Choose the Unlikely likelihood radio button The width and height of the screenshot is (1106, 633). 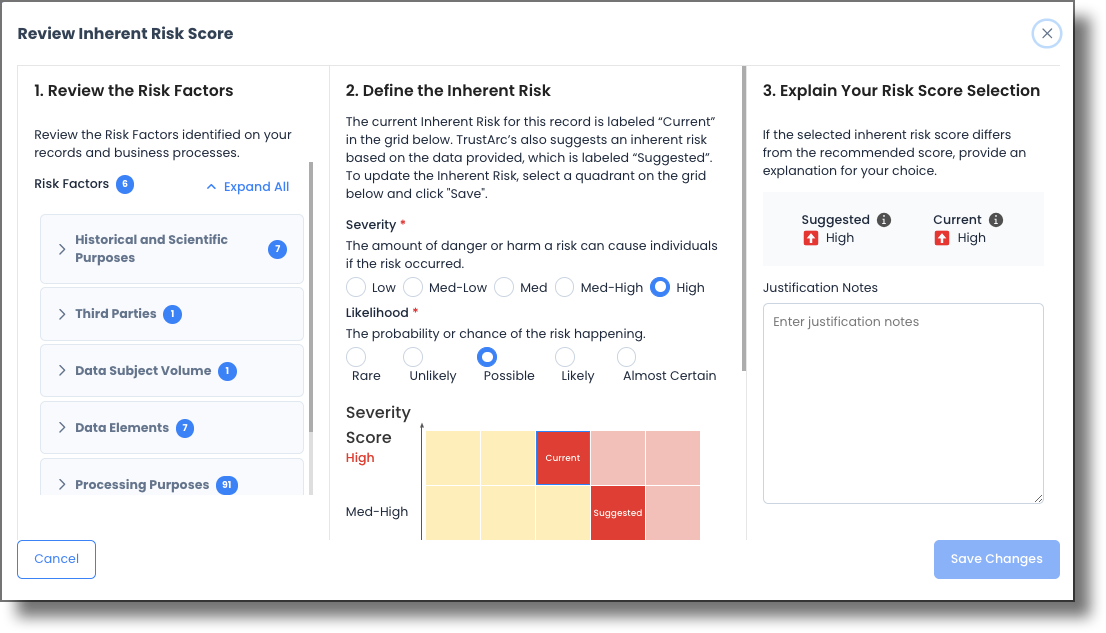coord(413,357)
